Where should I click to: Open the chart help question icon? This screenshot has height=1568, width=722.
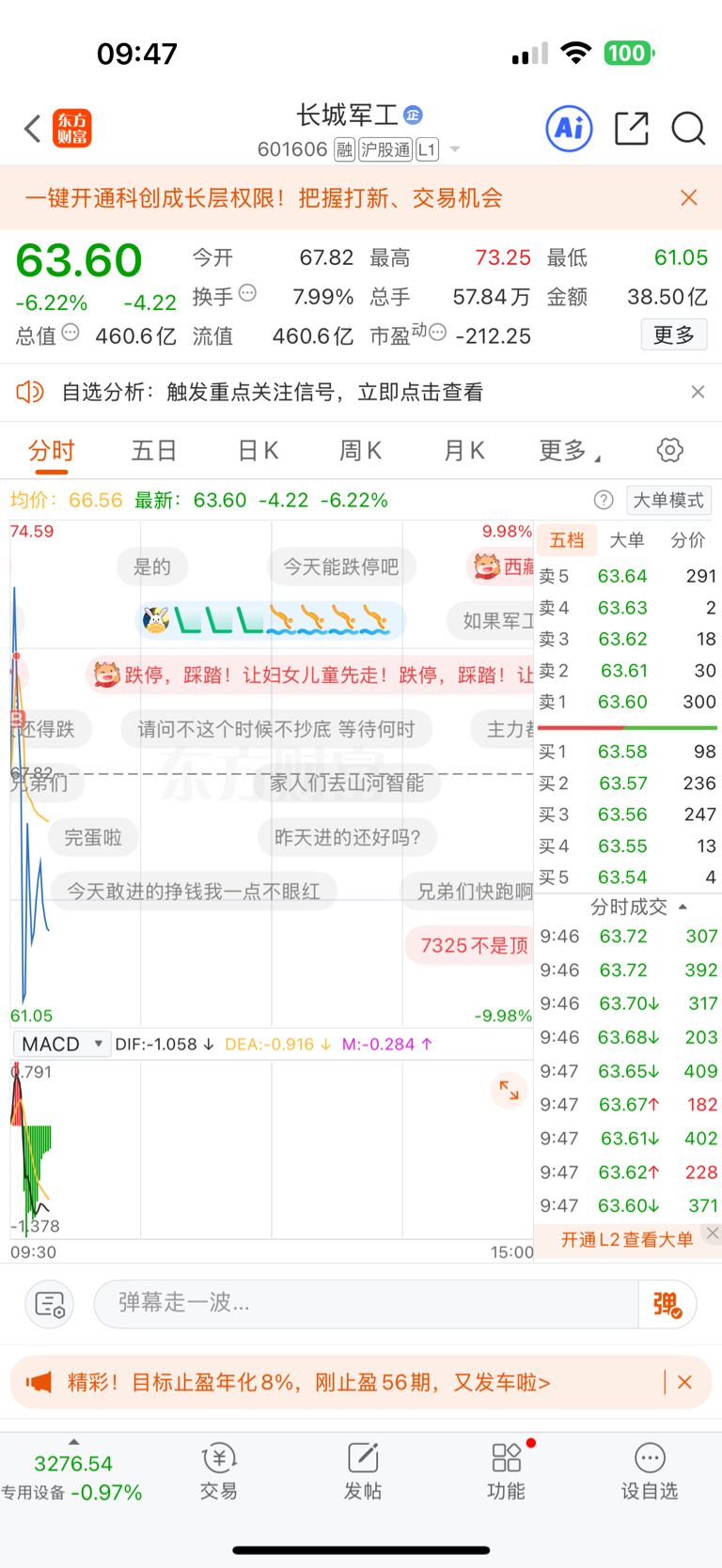click(604, 500)
